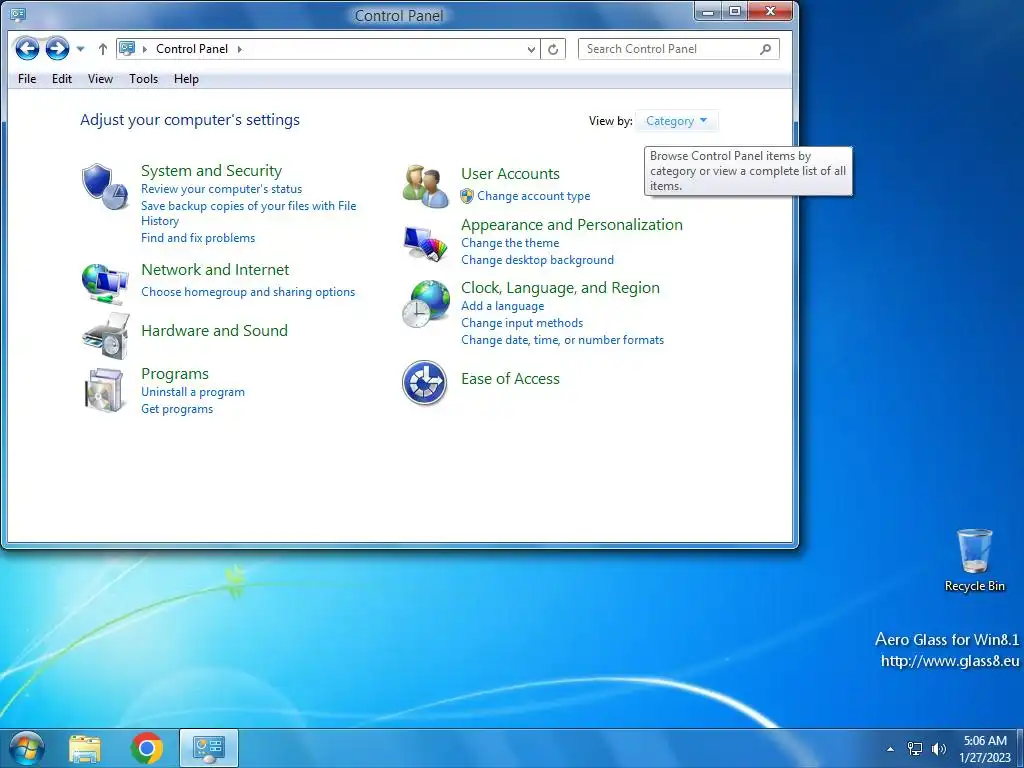The height and width of the screenshot is (768, 1024).
Task: Open File Explorer from the taskbar
Action: coord(85,748)
